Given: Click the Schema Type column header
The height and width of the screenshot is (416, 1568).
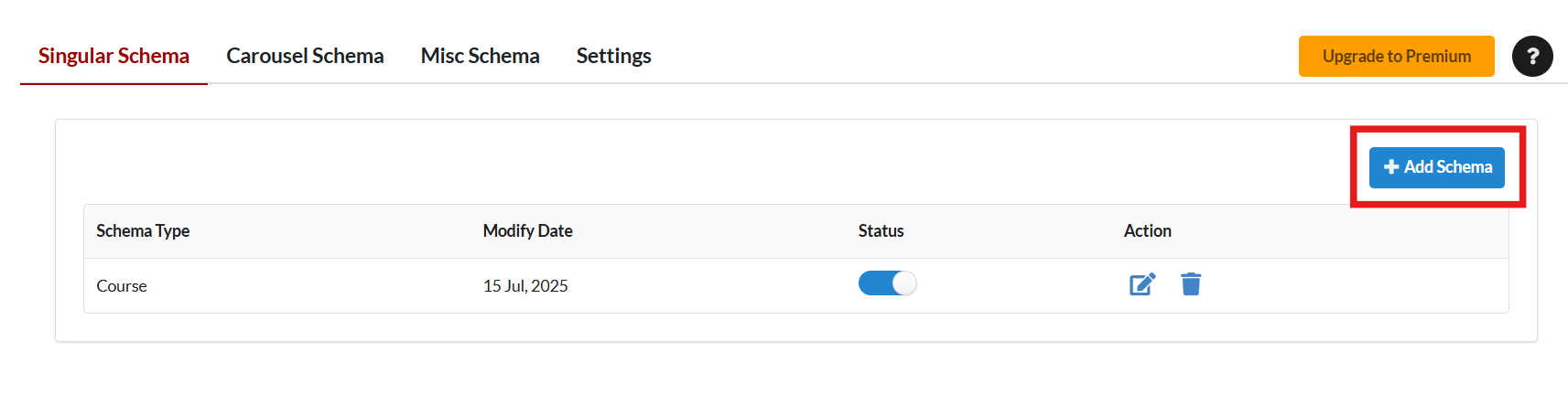Looking at the screenshot, I should (143, 231).
